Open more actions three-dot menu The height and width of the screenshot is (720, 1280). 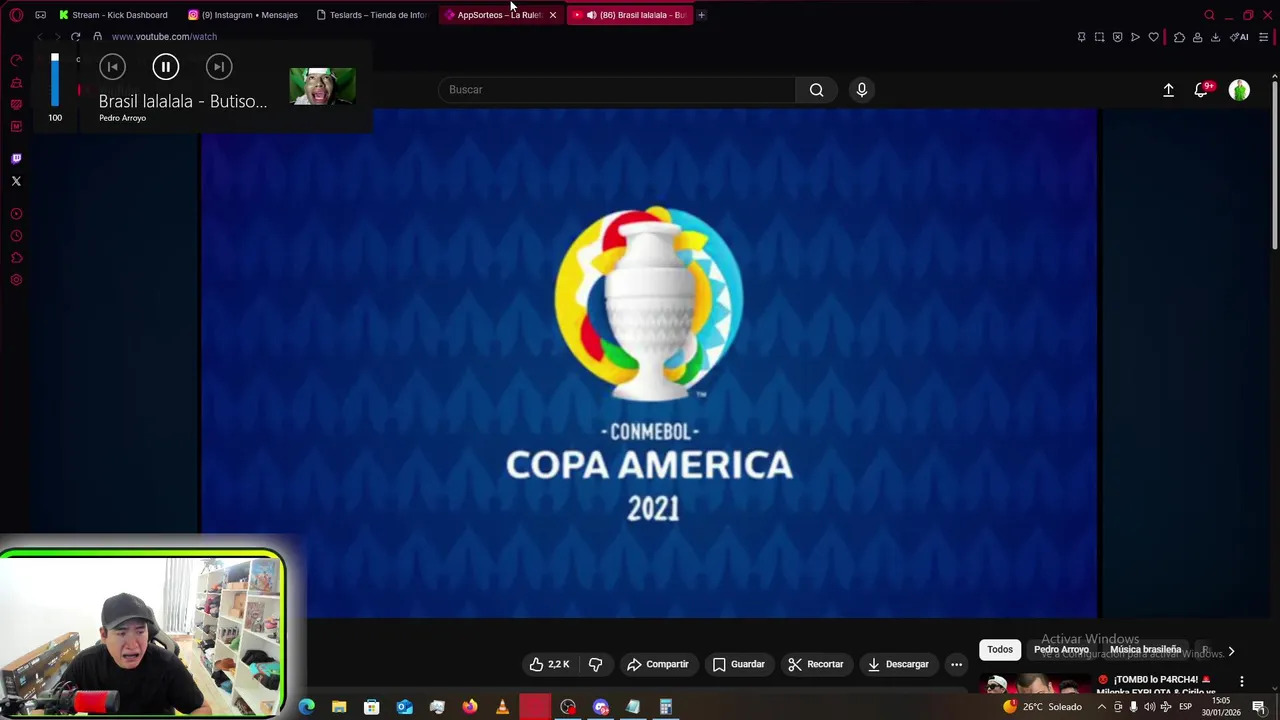[957, 664]
